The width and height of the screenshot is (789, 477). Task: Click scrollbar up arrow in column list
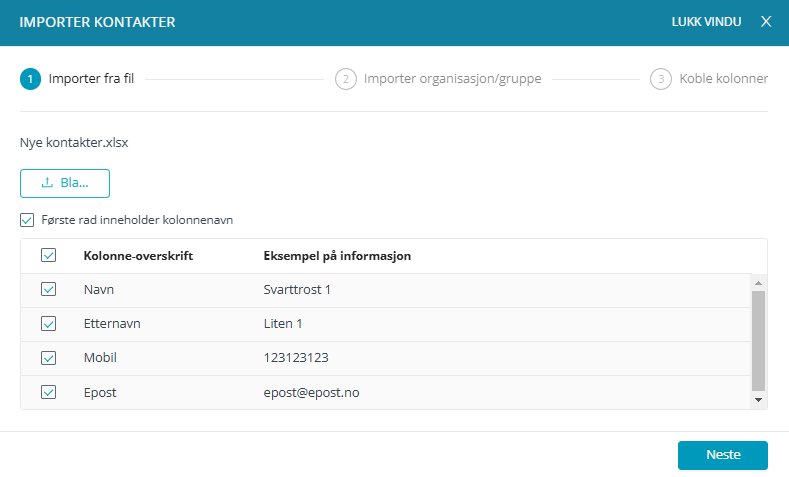758,281
